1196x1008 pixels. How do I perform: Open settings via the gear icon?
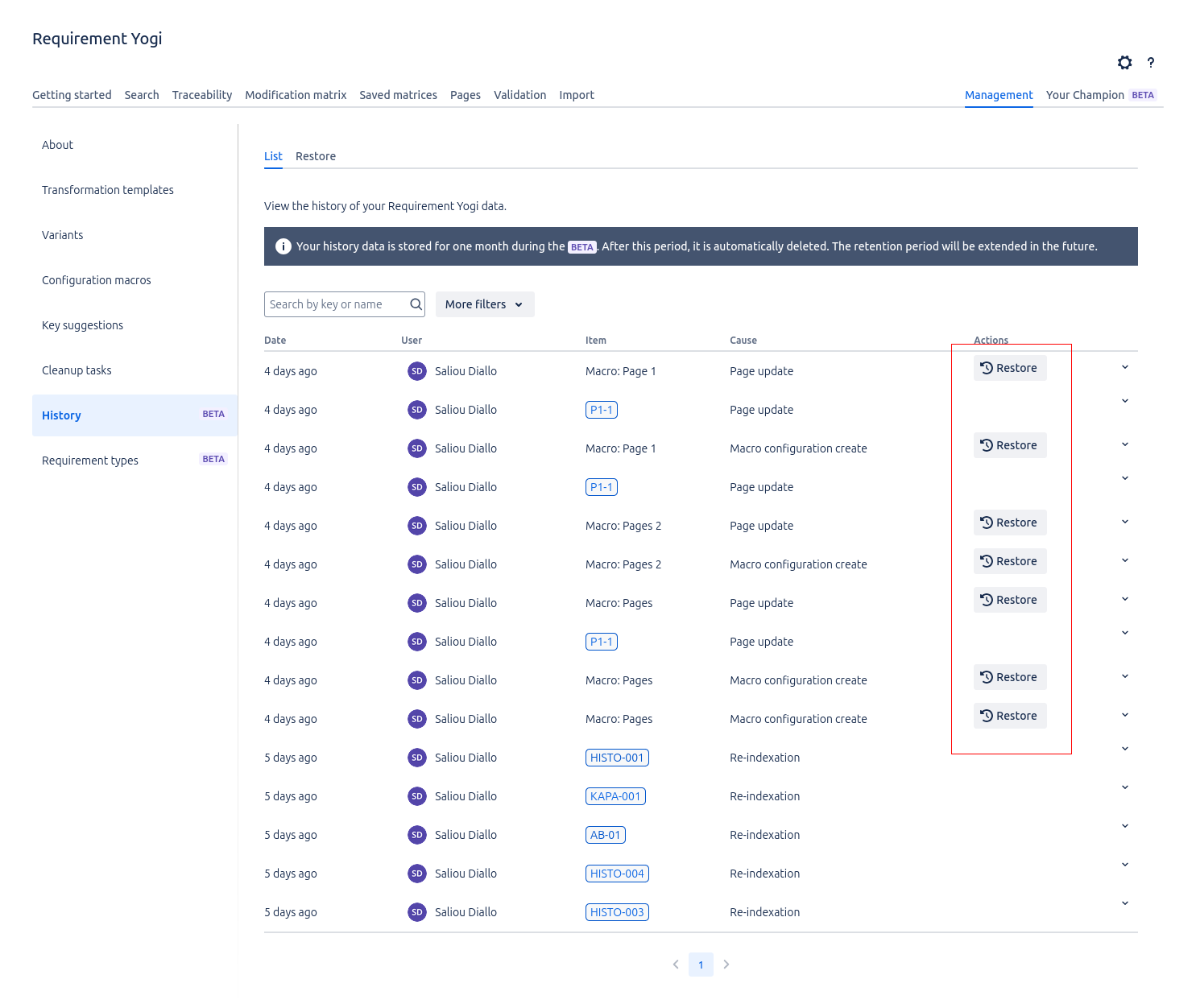tap(1124, 63)
